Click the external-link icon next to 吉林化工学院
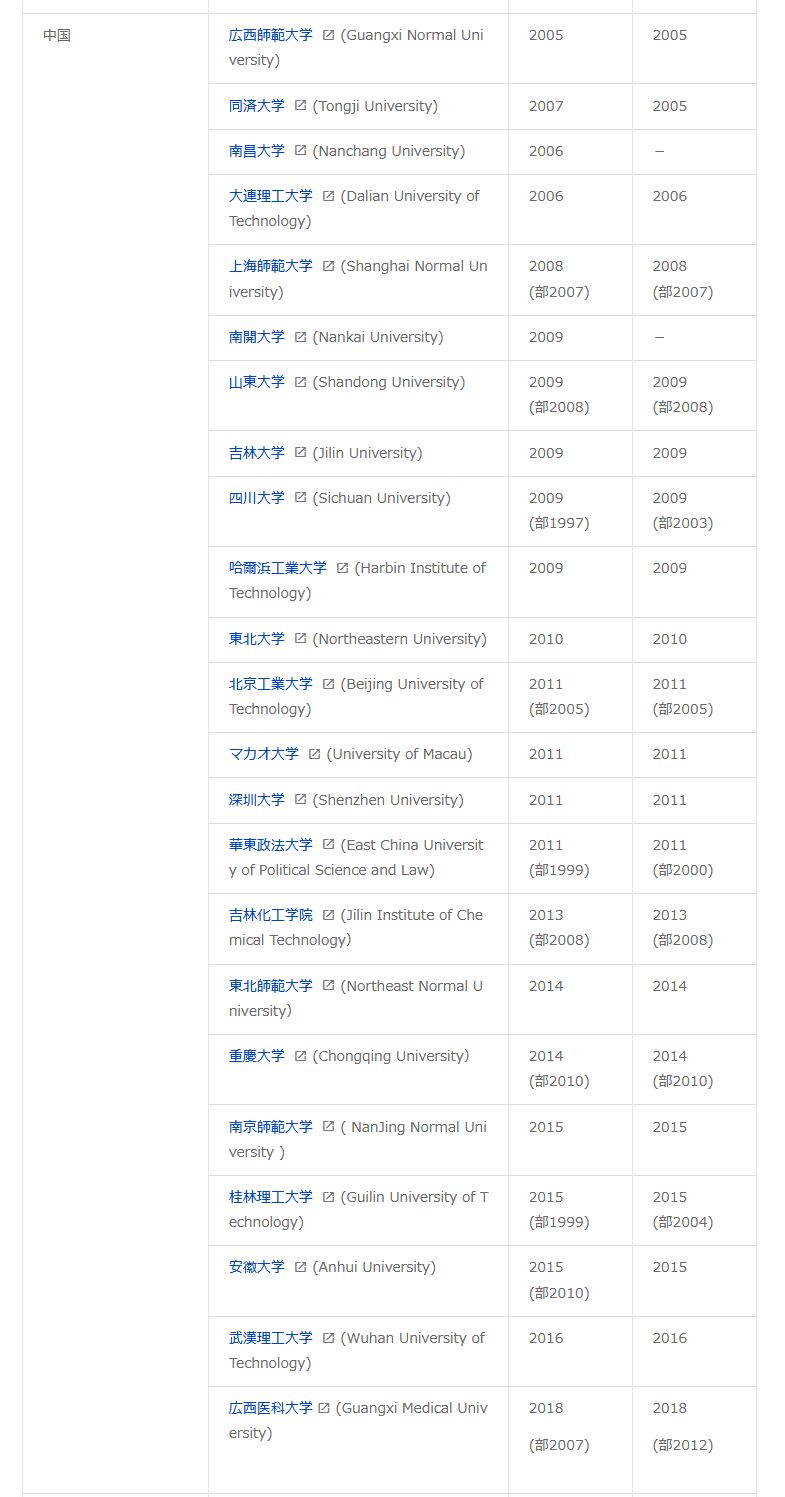 click(328, 915)
